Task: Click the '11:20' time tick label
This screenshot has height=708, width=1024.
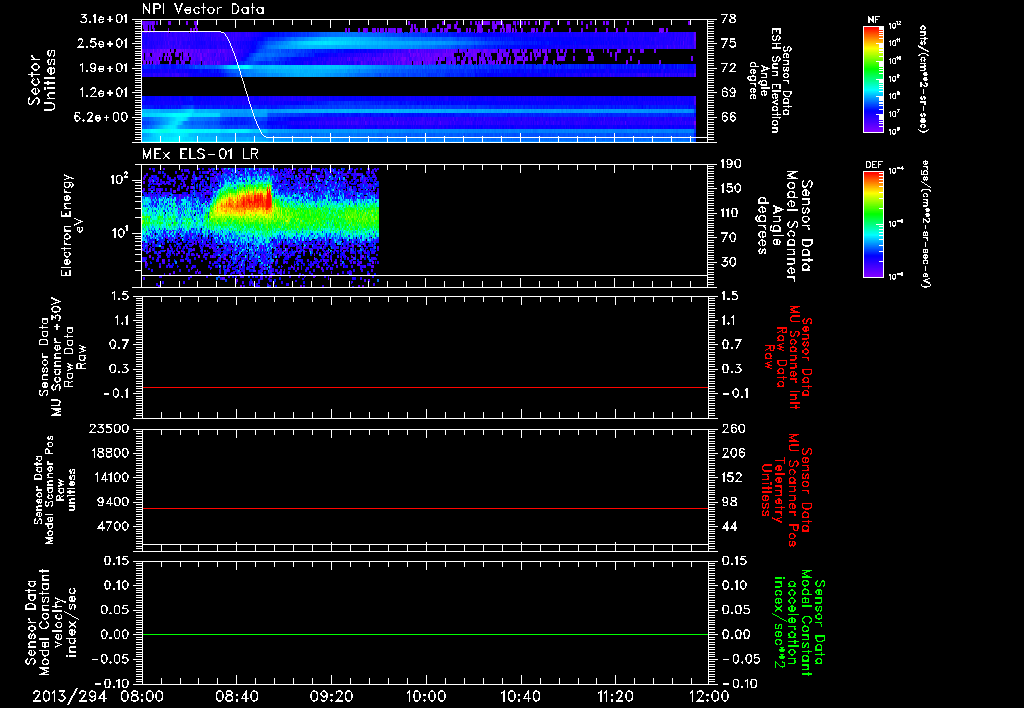Action: pos(615,696)
